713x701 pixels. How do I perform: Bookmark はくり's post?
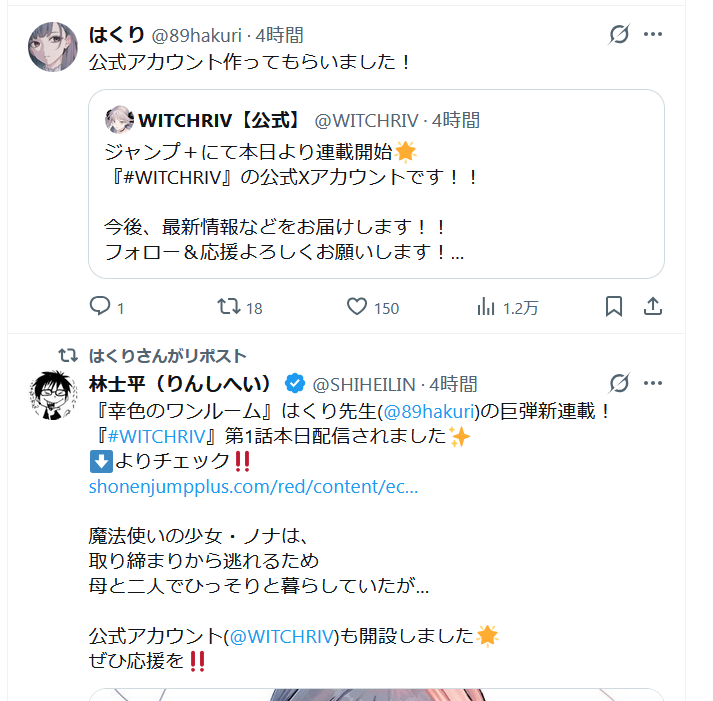click(x=614, y=306)
